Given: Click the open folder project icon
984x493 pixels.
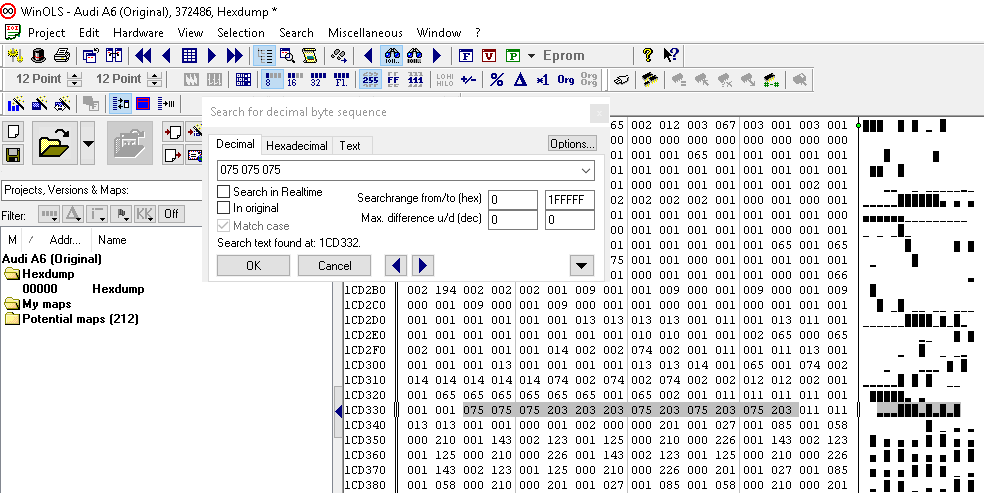Looking at the screenshot, I should [x=54, y=143].
